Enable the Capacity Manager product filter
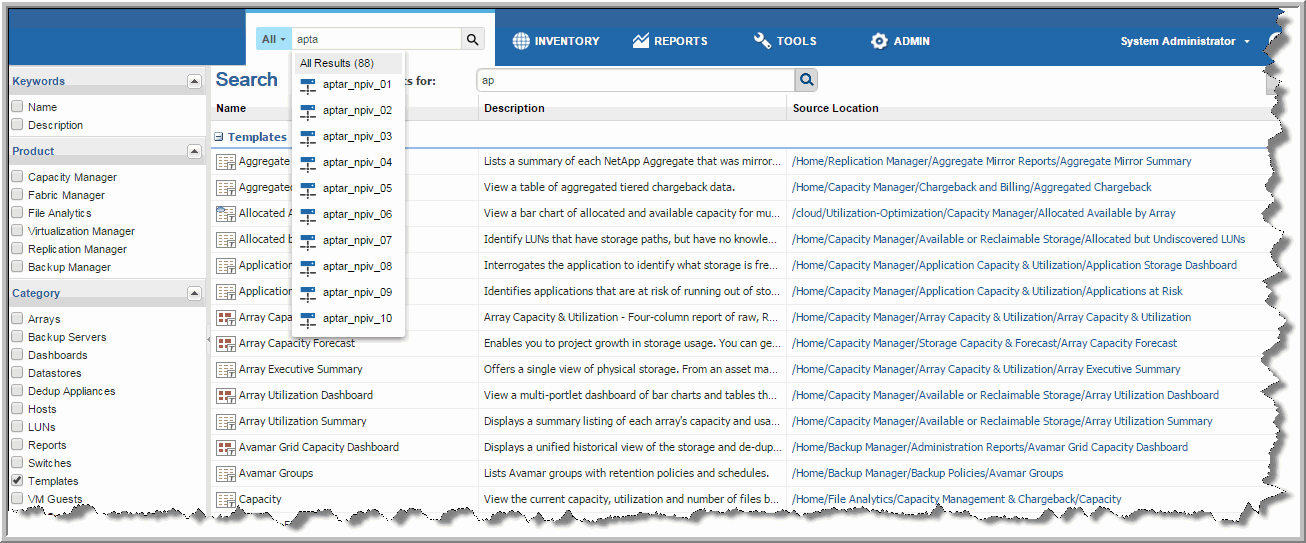Screen dimensions: 1306x543 click(17, 177)
